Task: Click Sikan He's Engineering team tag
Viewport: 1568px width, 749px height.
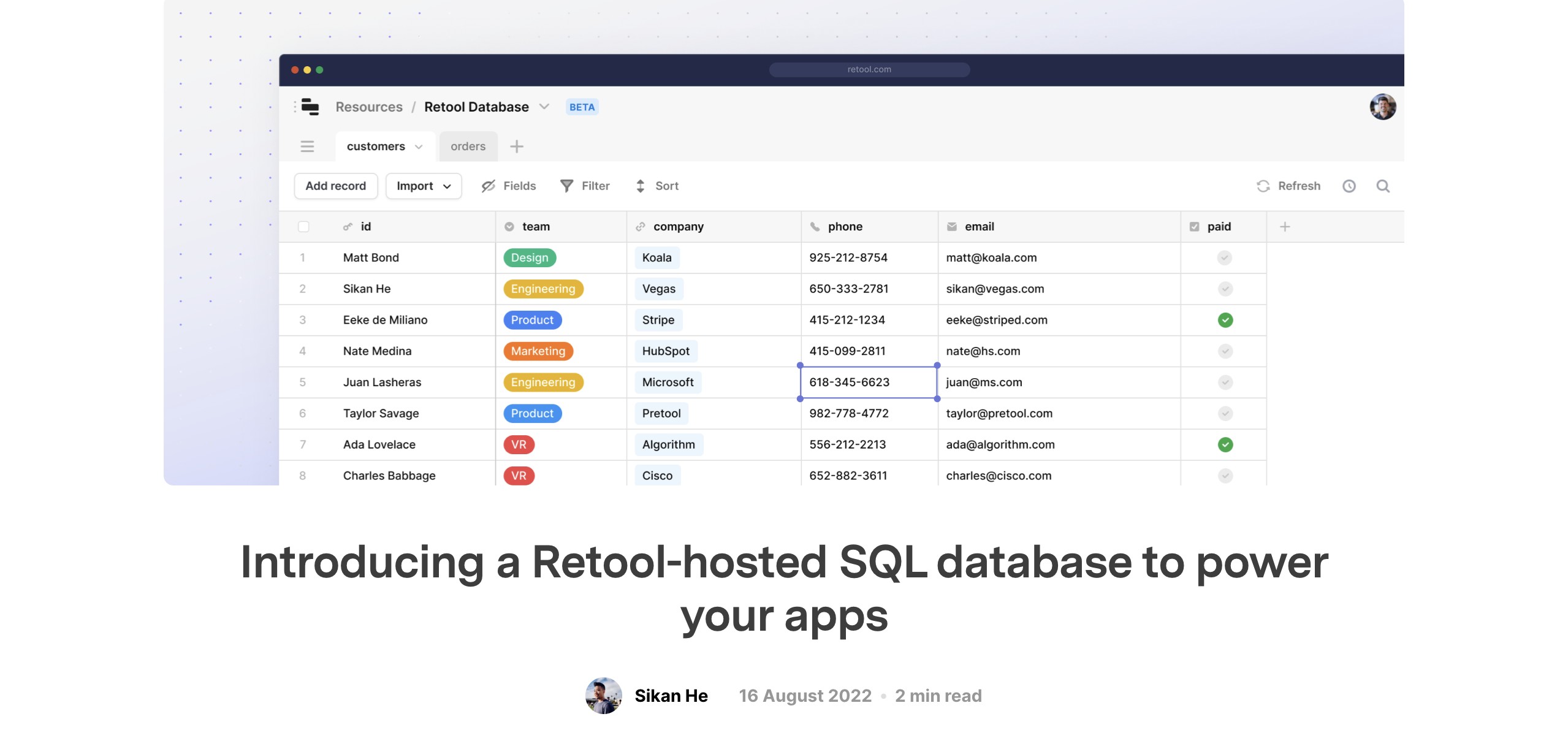Action: pyautogui.click(x=543, y=289)
